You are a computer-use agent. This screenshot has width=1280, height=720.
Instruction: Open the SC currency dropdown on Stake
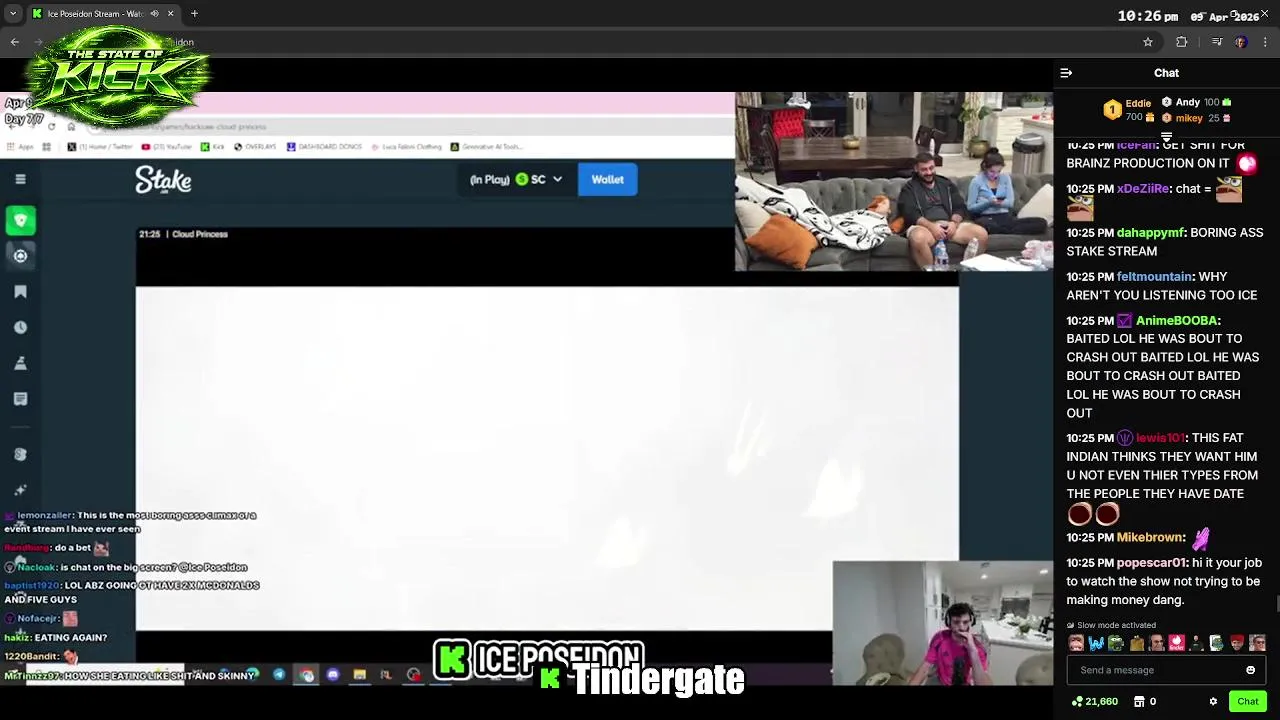(517, 179)
